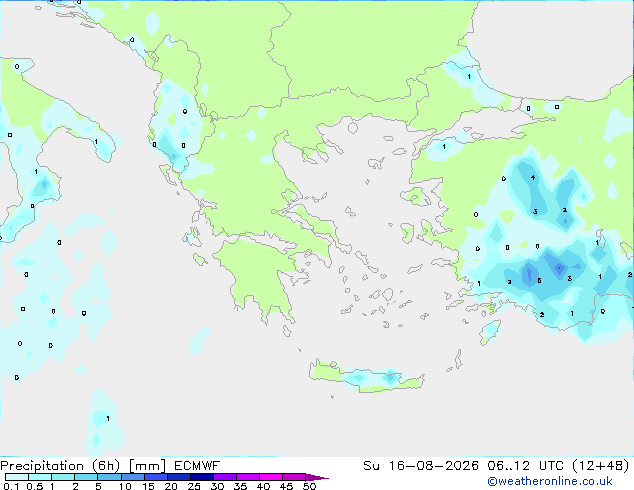Select the 2–5 mm legend swatch
The width and height of the screenshot is (634, 490).
(x=86, y=477)
